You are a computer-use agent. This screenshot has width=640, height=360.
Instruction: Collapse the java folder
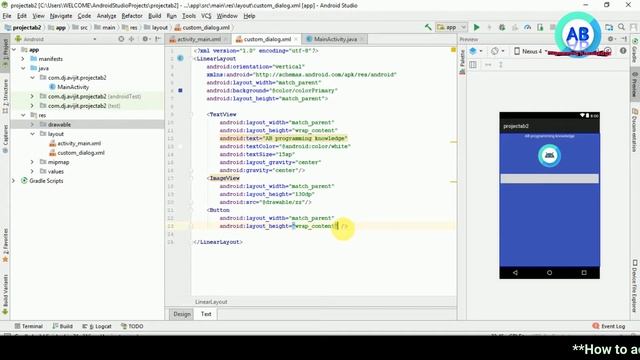(x=23, y=69)
